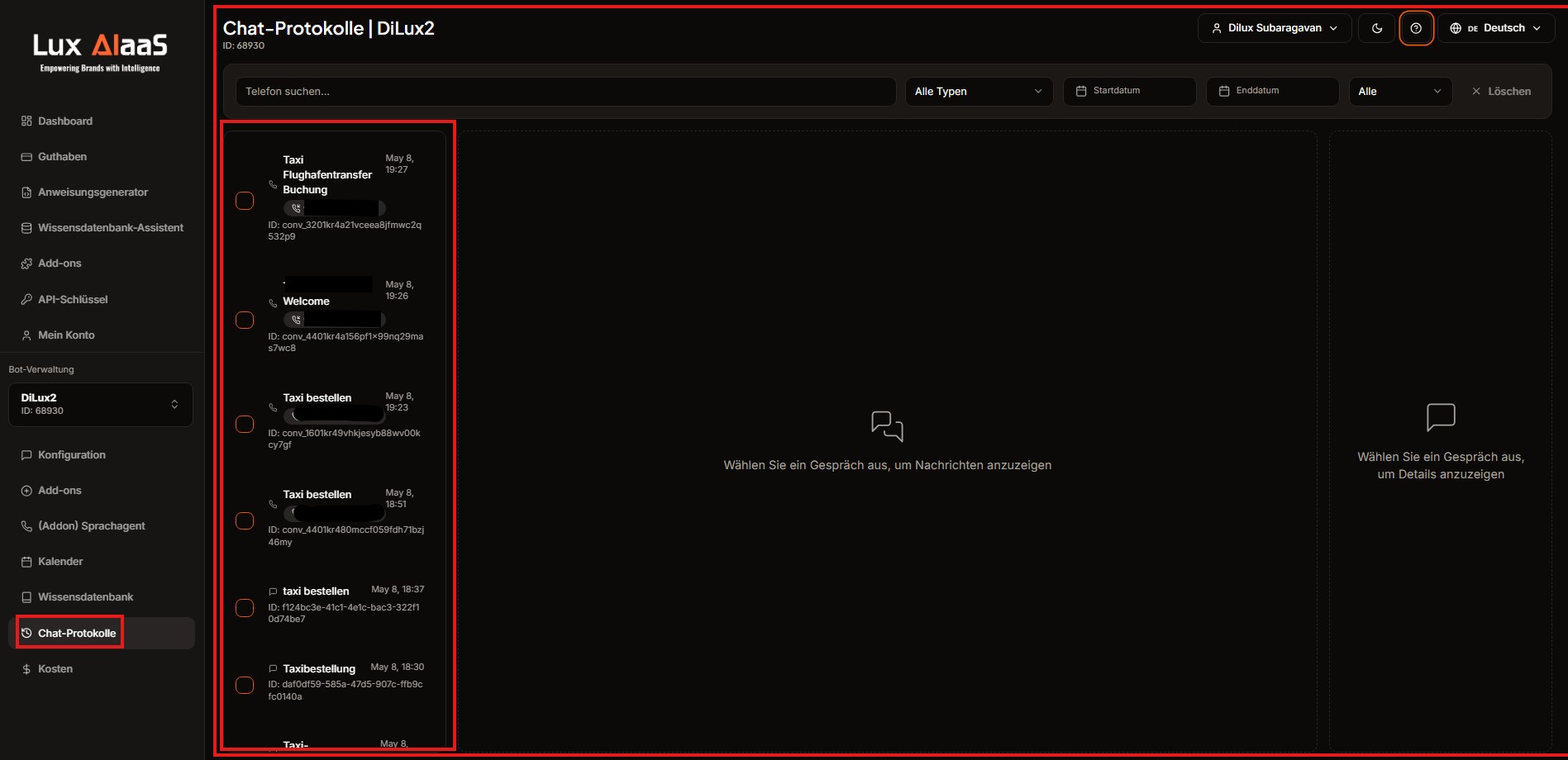Click redacted phone number badge under Welcome
1568x760 pixels.
(334, 320)
